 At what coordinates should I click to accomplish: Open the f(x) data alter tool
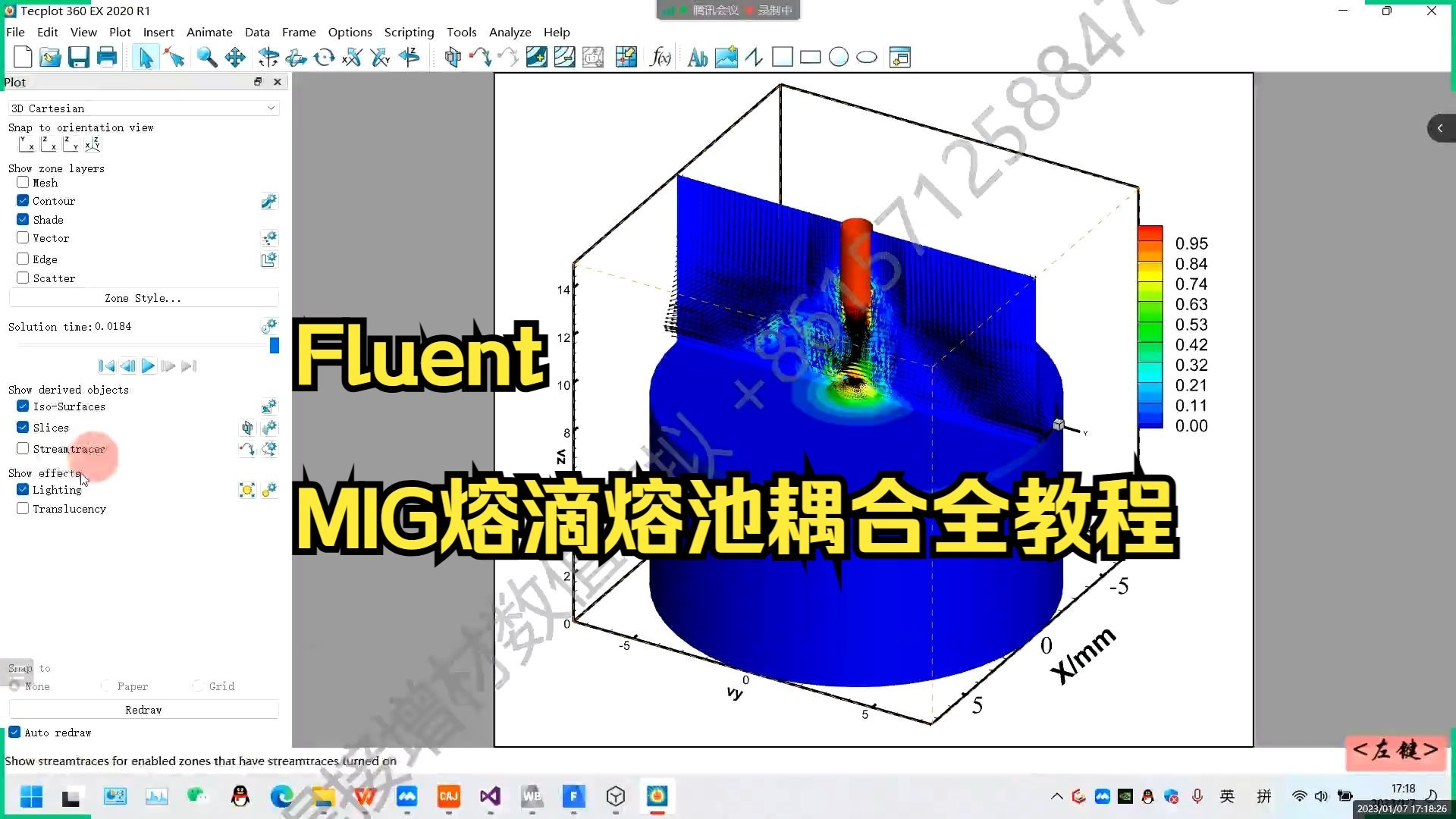click(661, 57)
